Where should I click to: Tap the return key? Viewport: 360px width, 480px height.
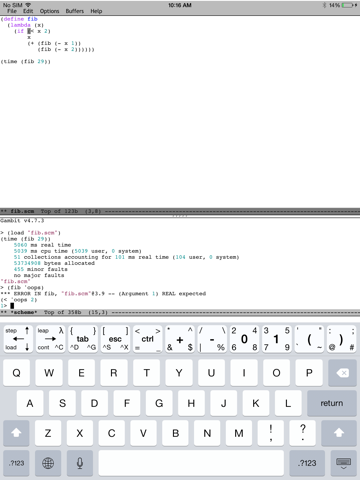point(332,403)
